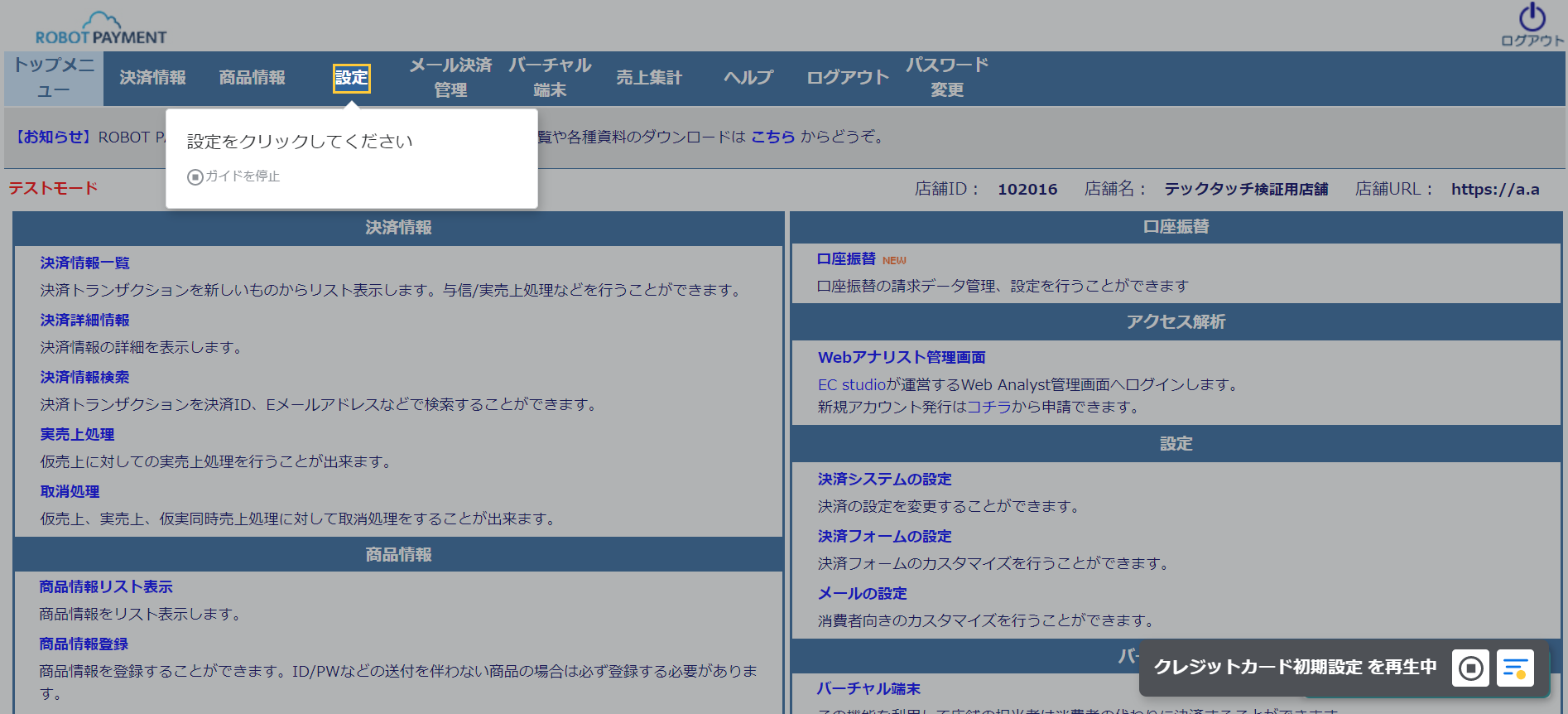Open the highlighted 設定 menu
The width and height of the screenshot is (1568, 714).
tap(351, 78)
